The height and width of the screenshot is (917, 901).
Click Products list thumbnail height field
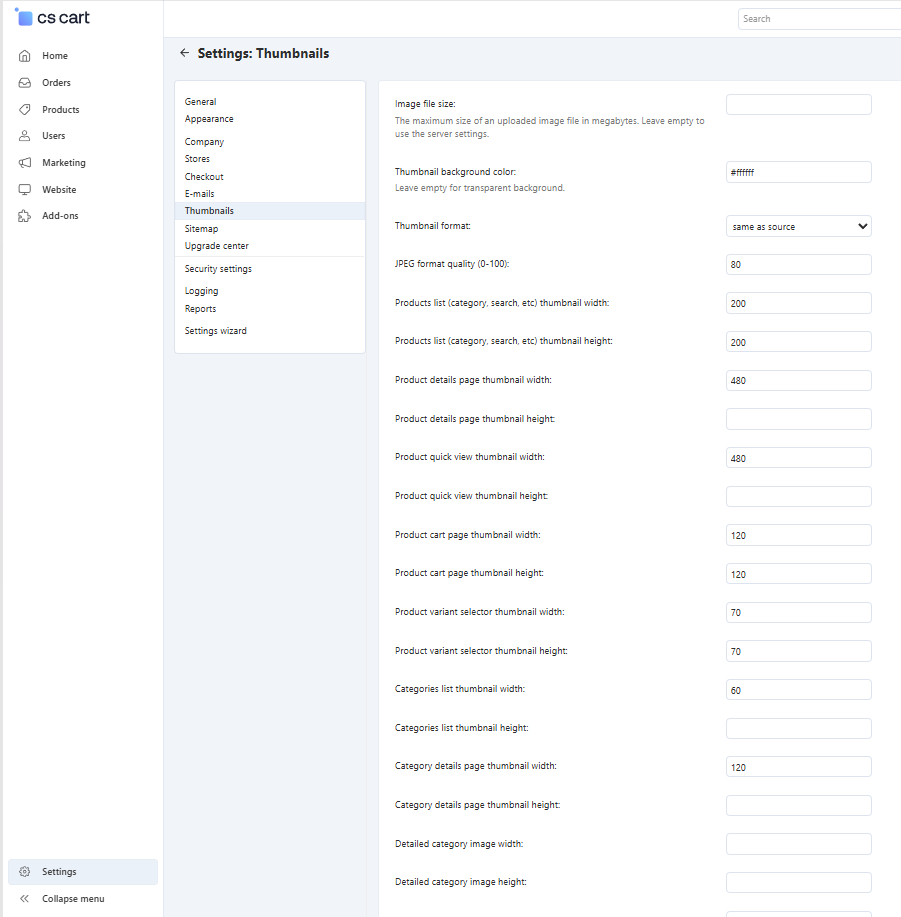pyautogui.click(x=799, y=342)
